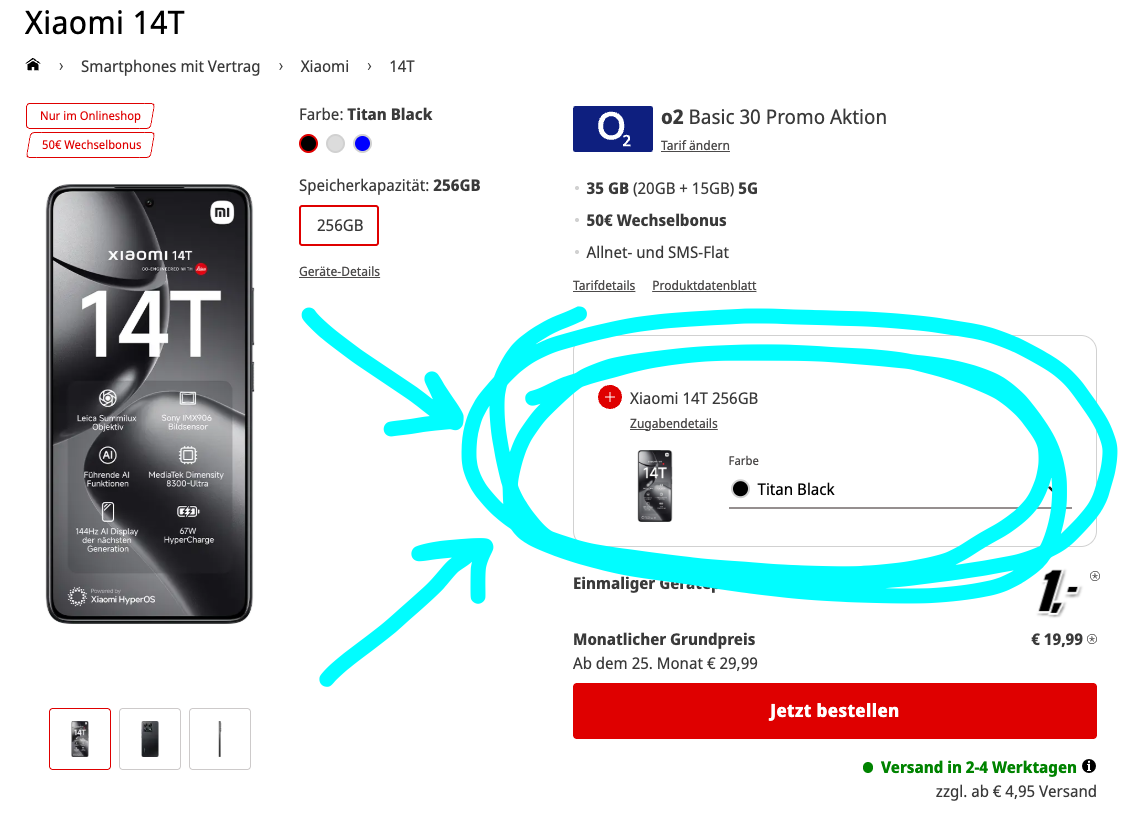This screenshot has width=1123, height=815.
Task: Open the Geräte-Details link
Action: (339, 272)
